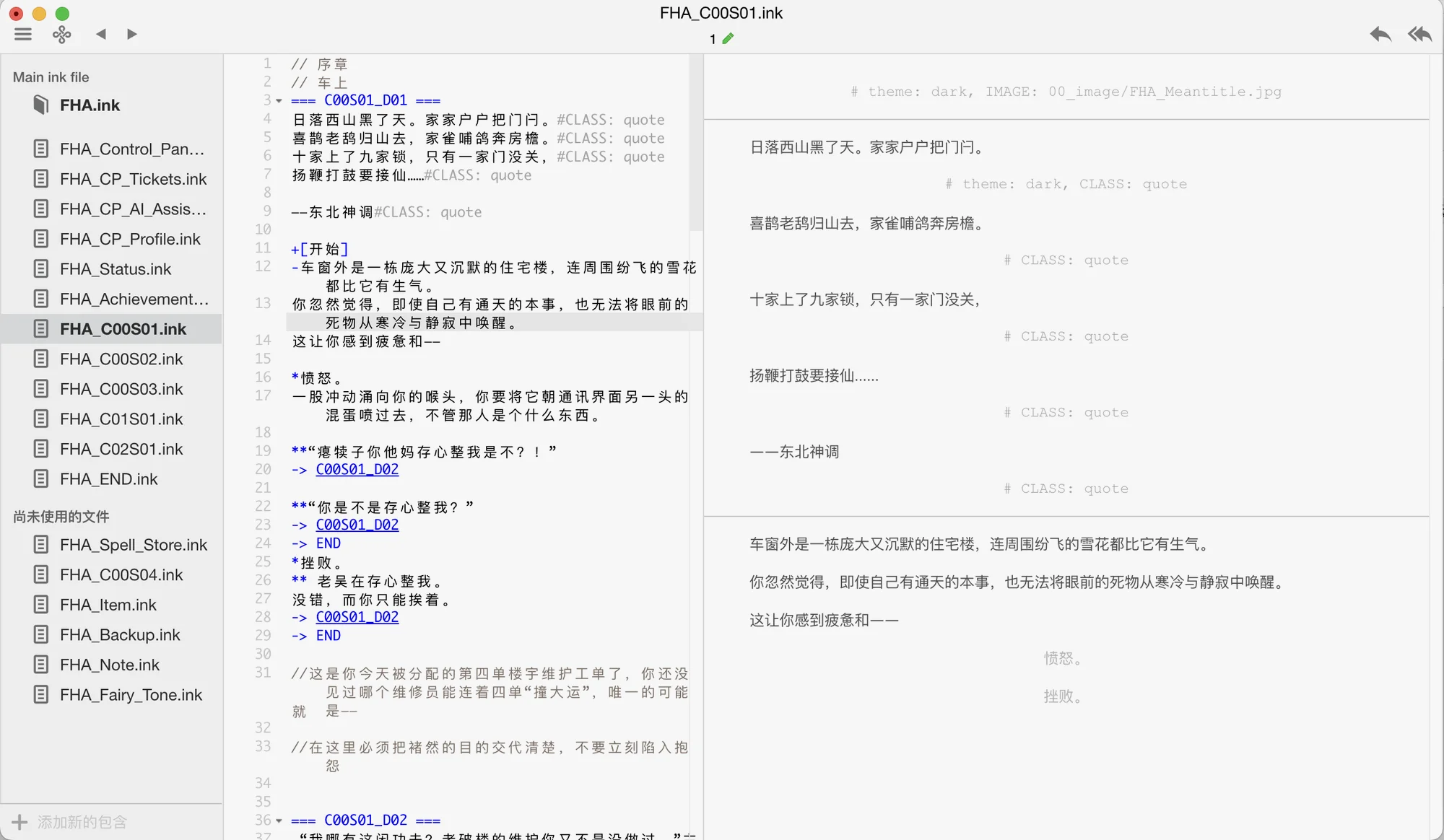Restart story with double-arrow rewind icon

click(1419, 34)
